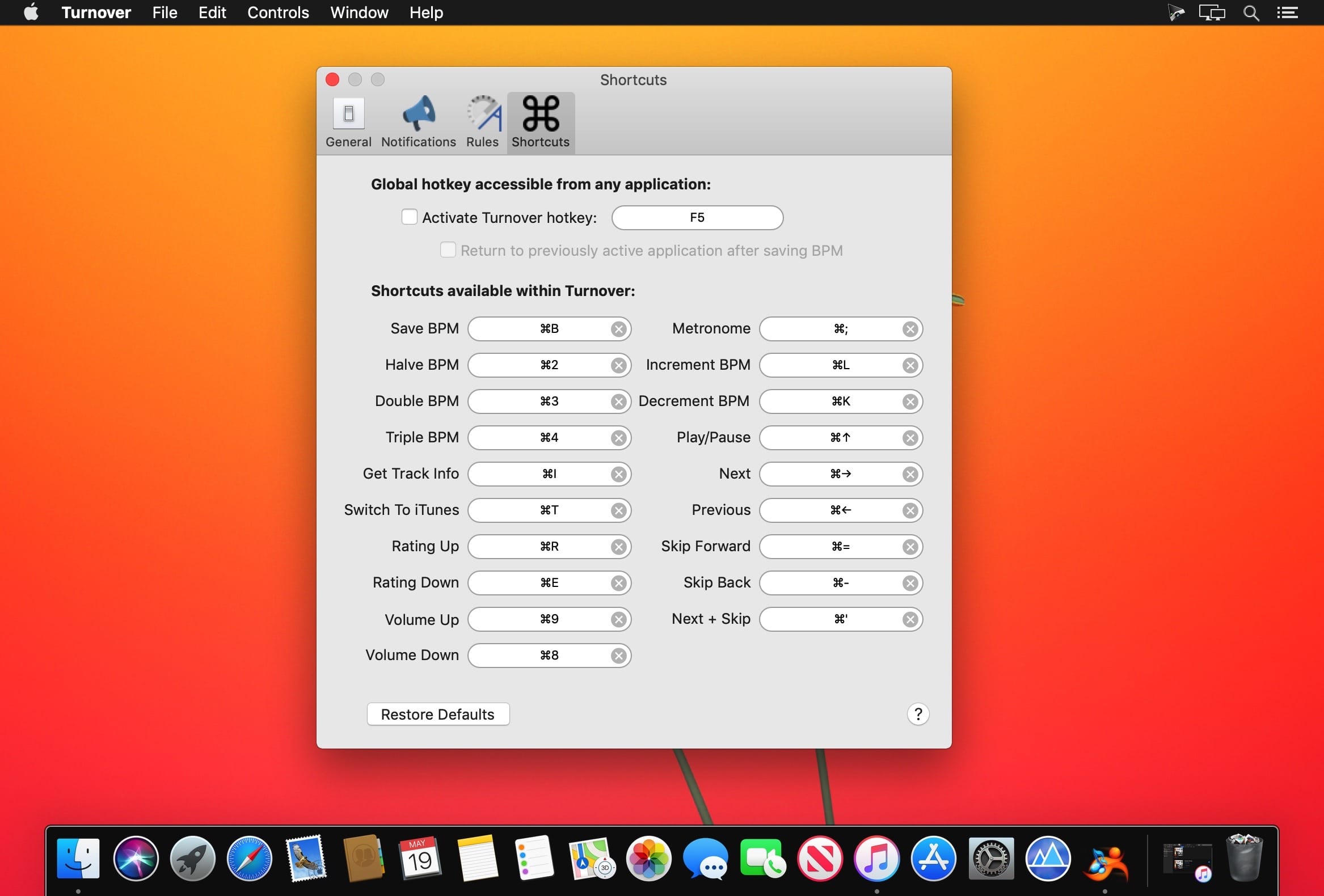Open the File menu
1324x896 pixels.
click(165, 12)
